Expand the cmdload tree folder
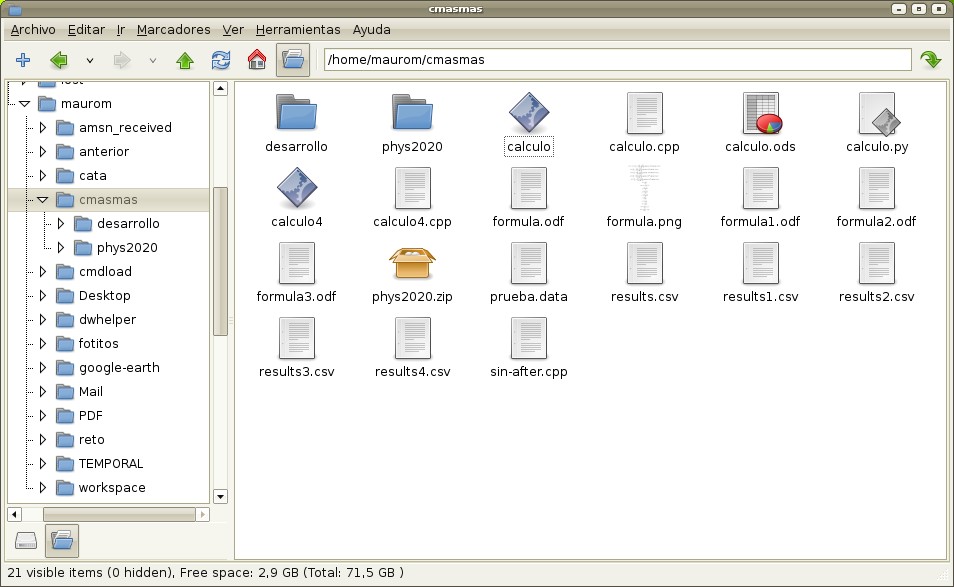 click(x=43, y=272)
